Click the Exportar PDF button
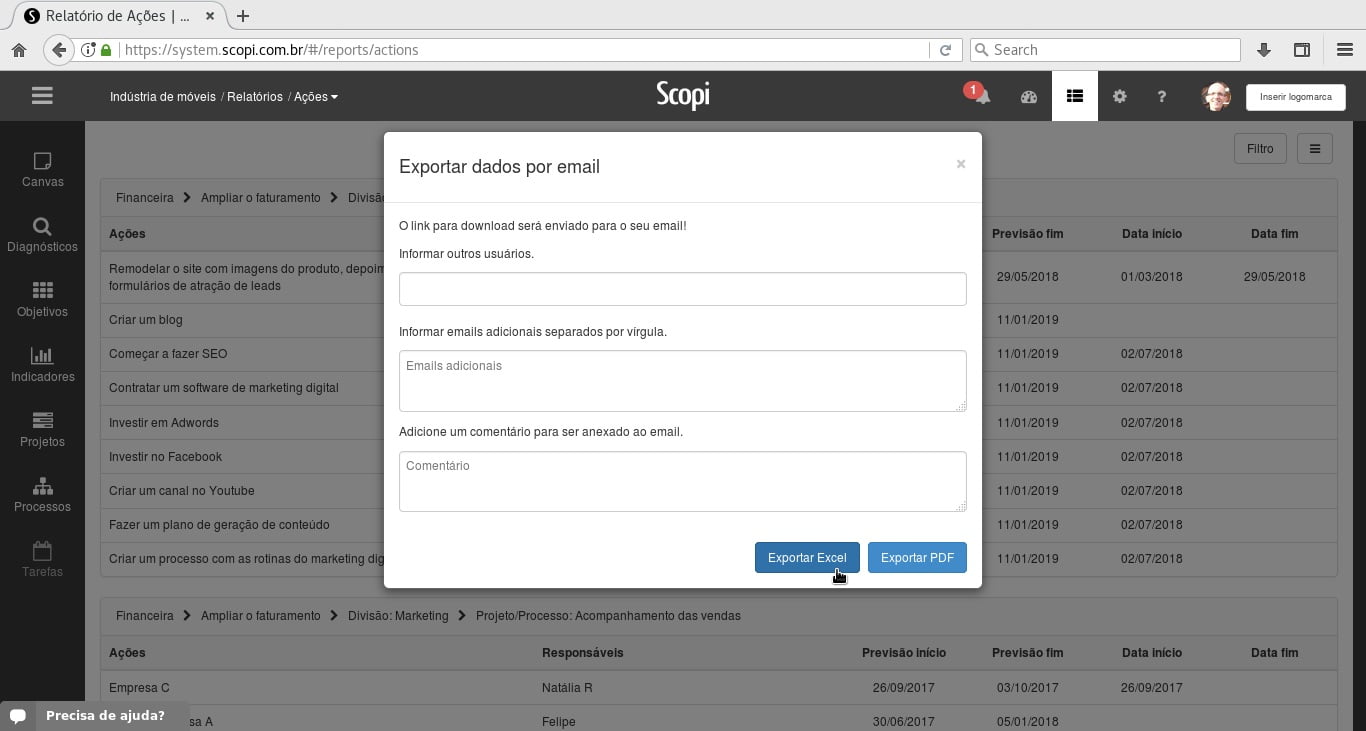 pyautogui.click(x=917, y=558)
